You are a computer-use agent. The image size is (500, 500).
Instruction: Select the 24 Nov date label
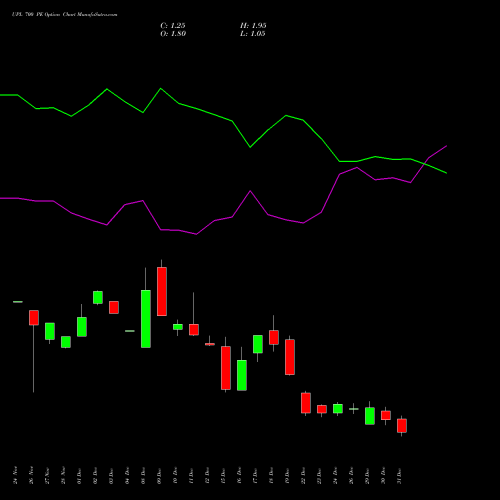(15, 476)
